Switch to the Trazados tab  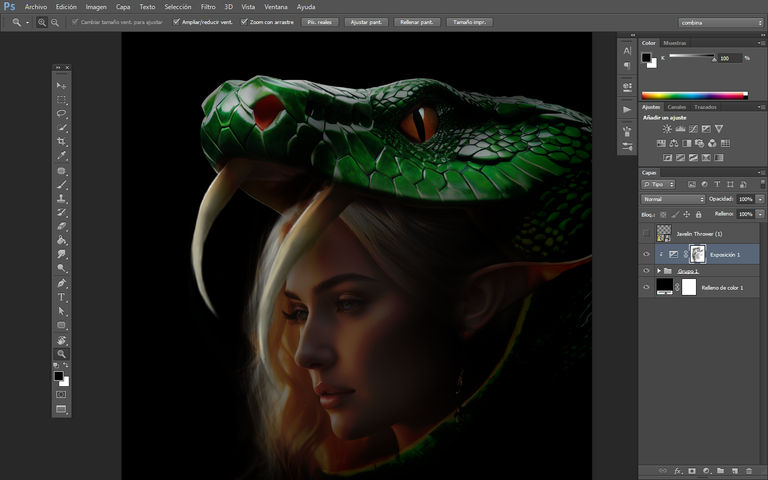[x=705, y=107]
